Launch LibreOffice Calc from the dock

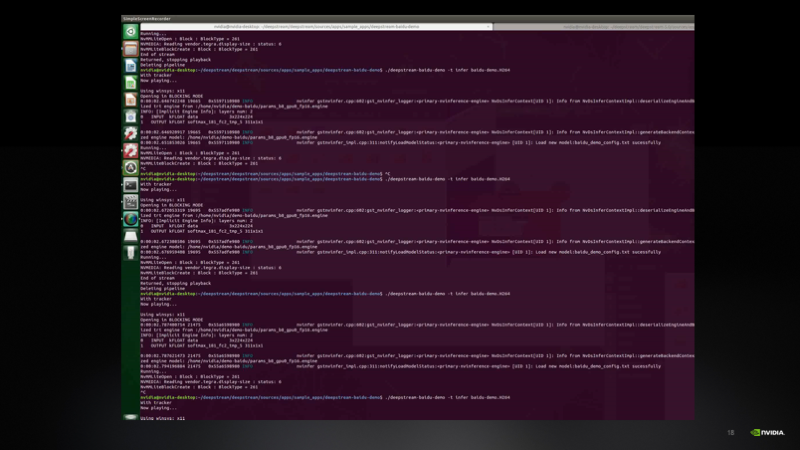[x=131, y=83]
